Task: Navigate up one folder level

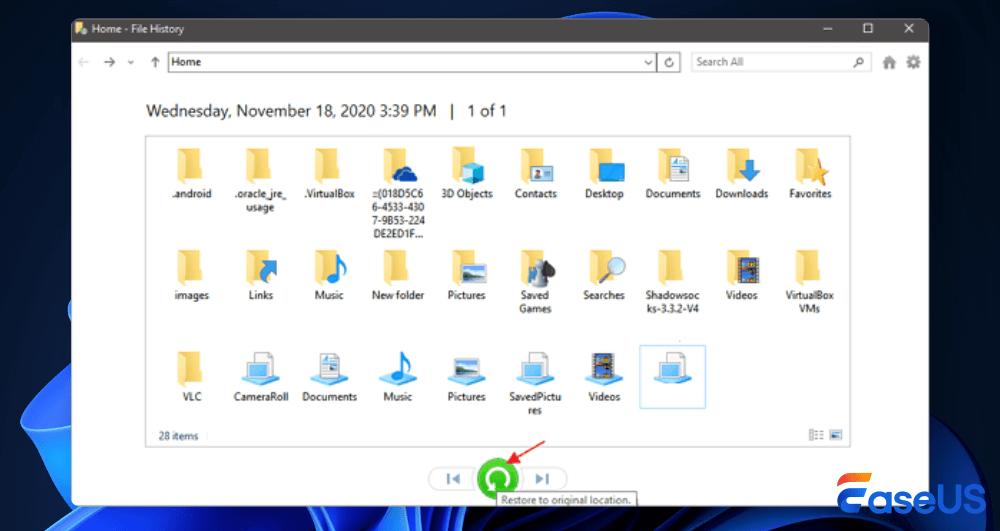Action: [155, 62]
